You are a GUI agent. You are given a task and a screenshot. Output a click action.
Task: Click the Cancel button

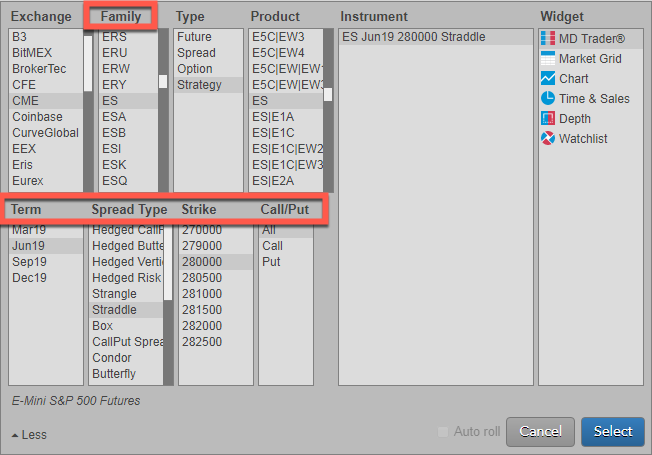tap(540, 432)
